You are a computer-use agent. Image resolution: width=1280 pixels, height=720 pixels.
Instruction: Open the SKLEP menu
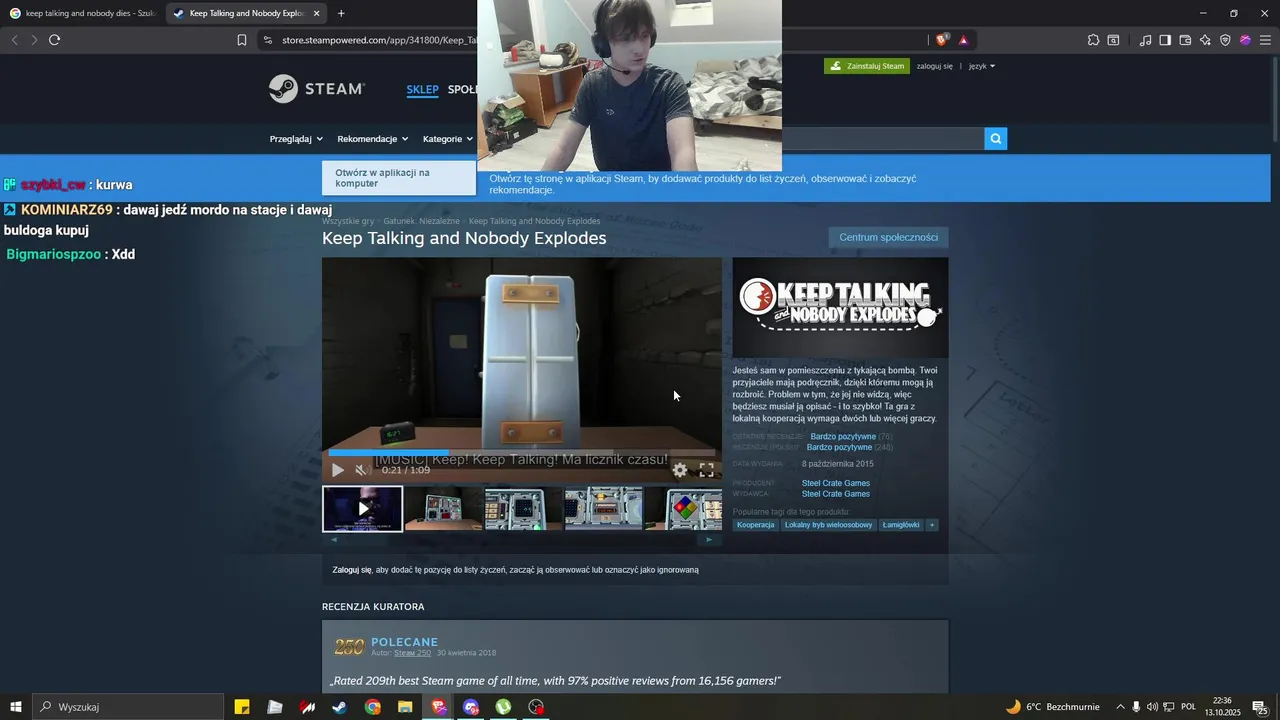[x=422, y=90]
